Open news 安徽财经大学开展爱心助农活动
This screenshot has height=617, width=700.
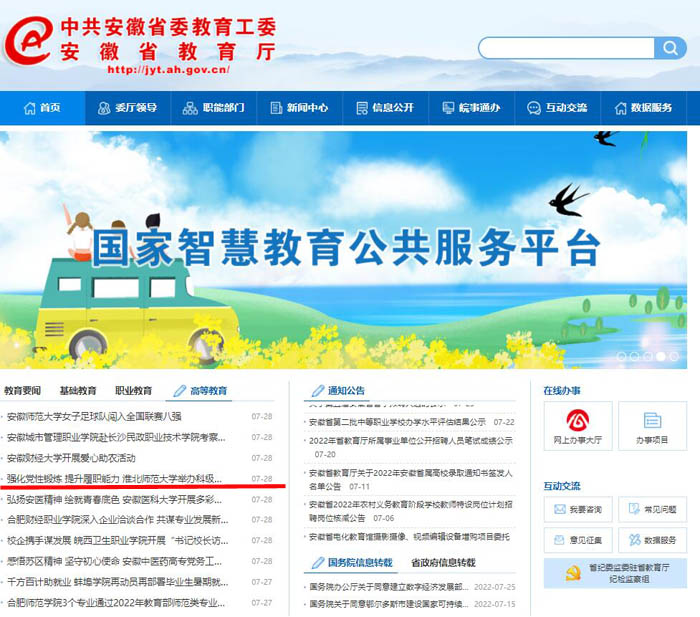pyautogui.click(x=71, y=458)
